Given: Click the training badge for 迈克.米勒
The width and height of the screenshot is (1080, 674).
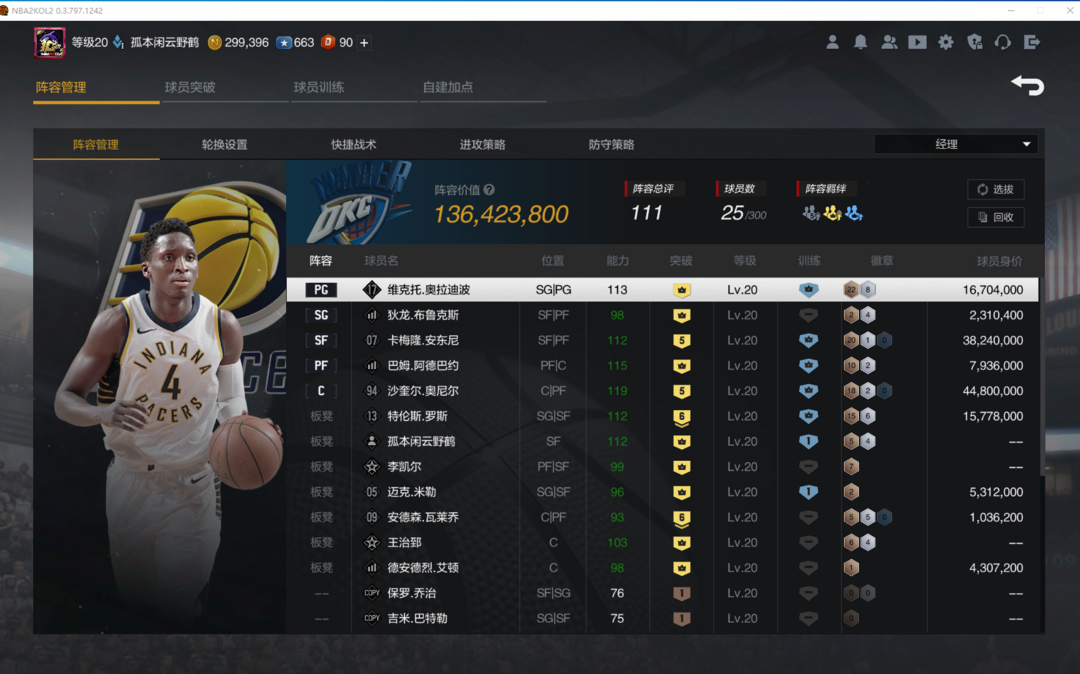Looking at the screenshot, I should [x=809, y=492].
